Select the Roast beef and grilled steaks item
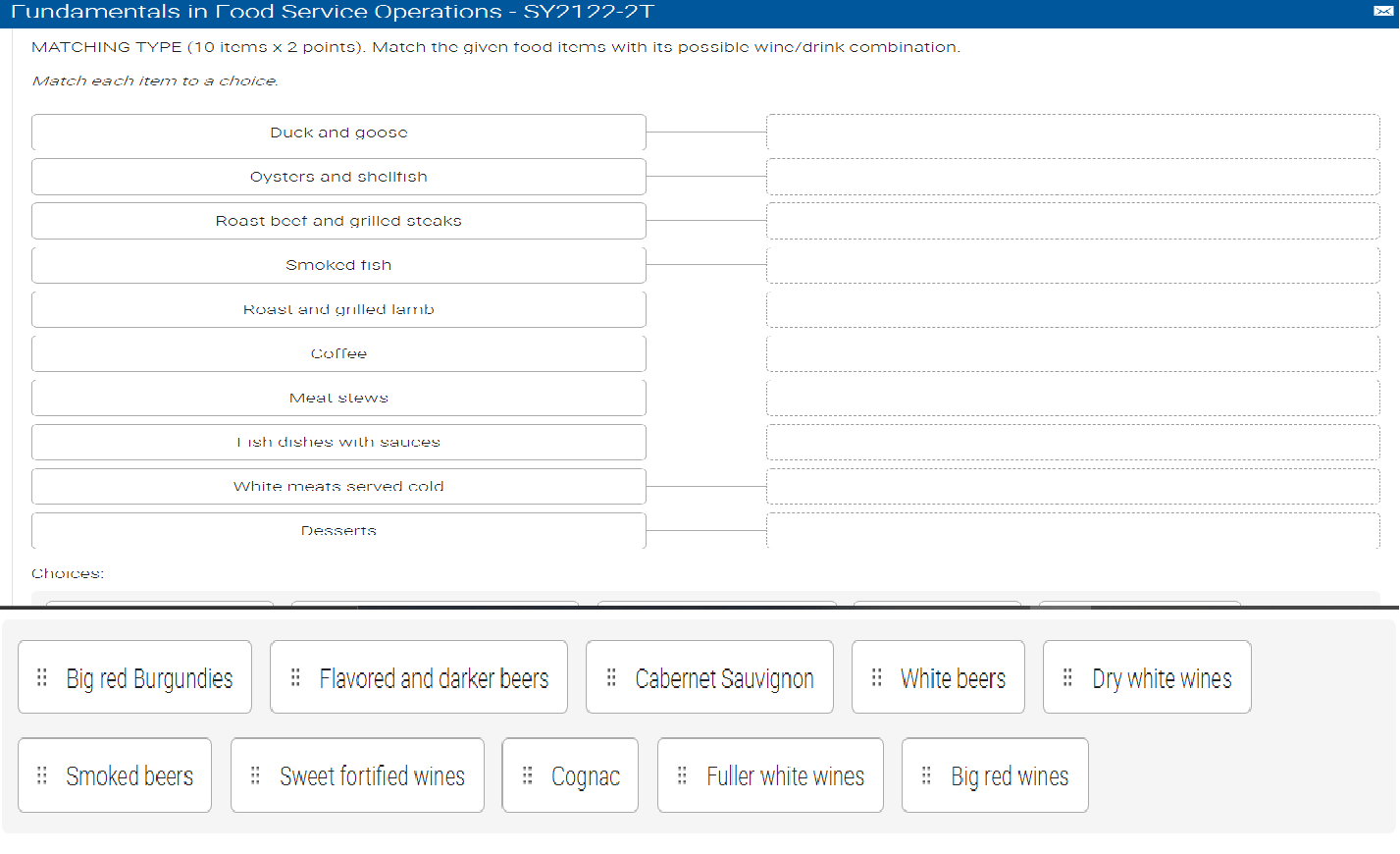The image size is (1400, 854). point(338,221)
